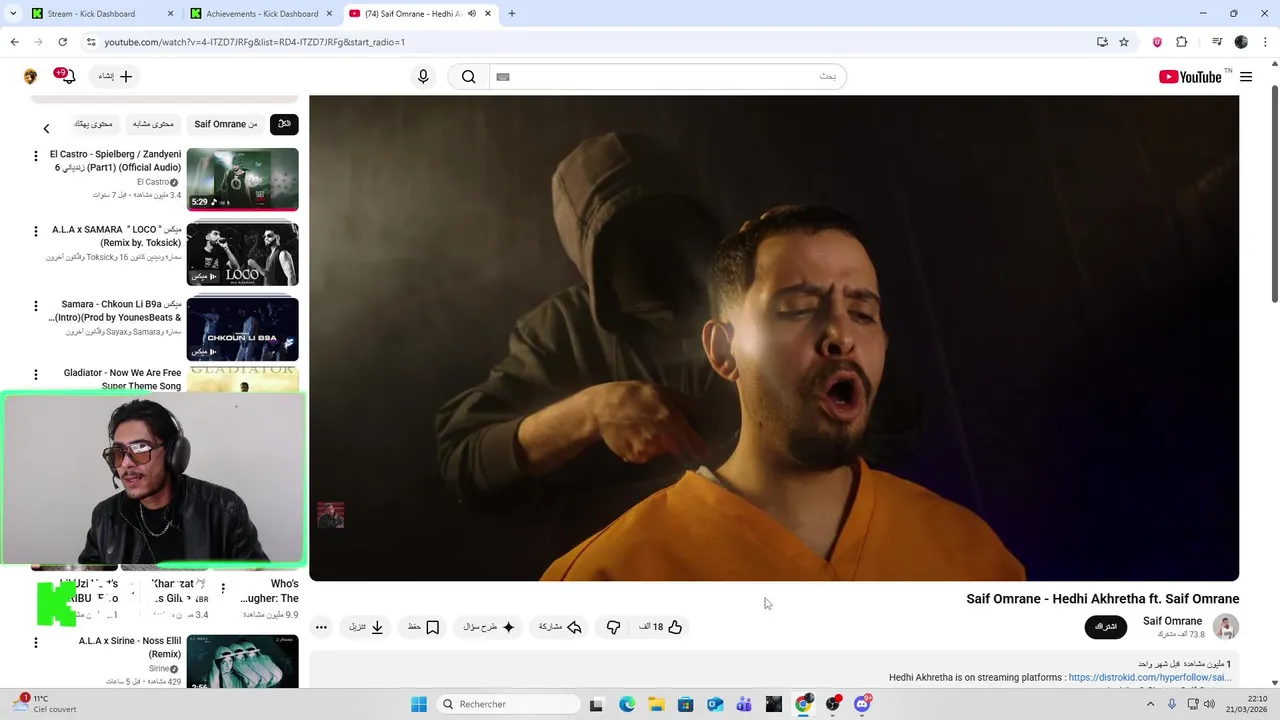Click the small channel watermark on video
1280x720 pixels.
click(331, 515)
